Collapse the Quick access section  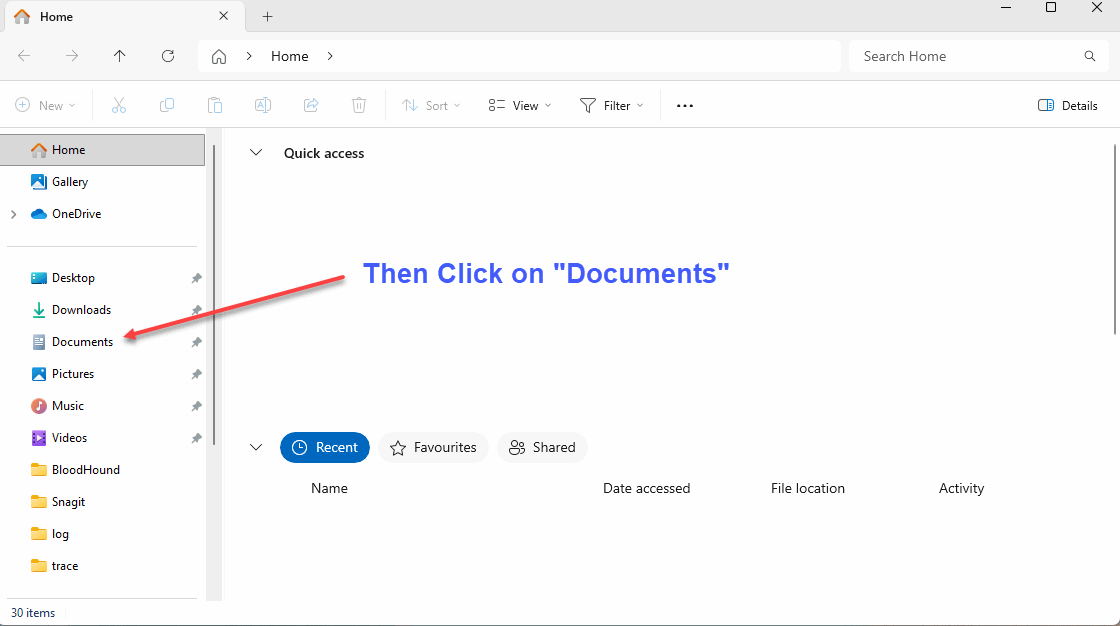pos(256,153)
